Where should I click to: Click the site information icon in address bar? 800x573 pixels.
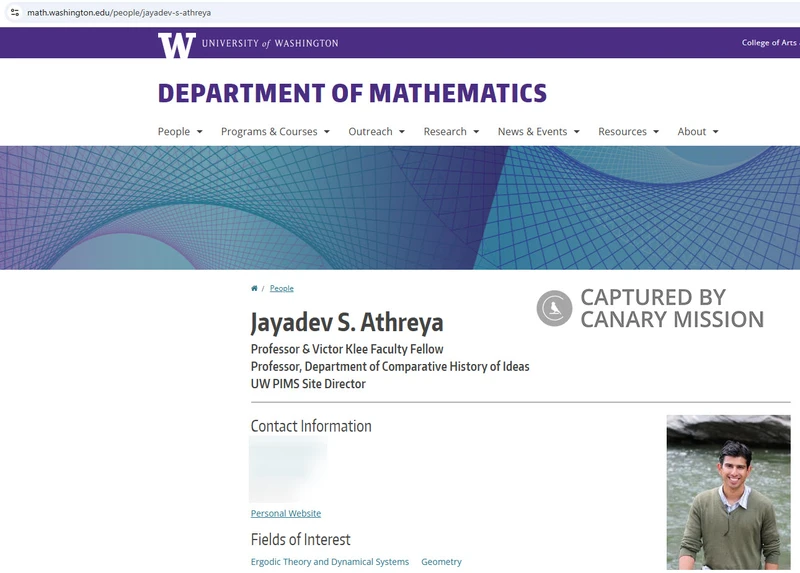[x=15, y=12]
